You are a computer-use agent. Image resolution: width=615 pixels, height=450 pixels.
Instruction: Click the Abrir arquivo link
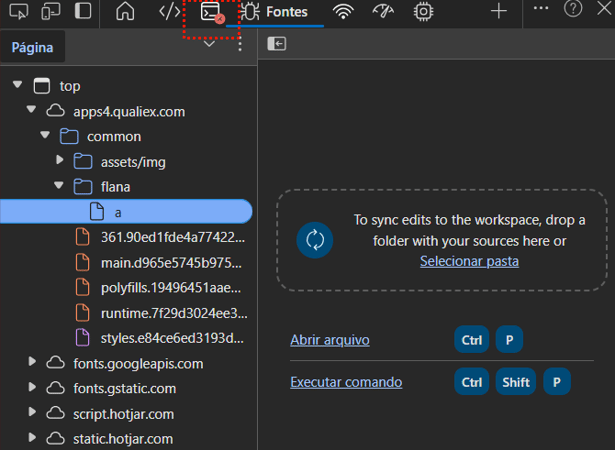click(330, 340)
